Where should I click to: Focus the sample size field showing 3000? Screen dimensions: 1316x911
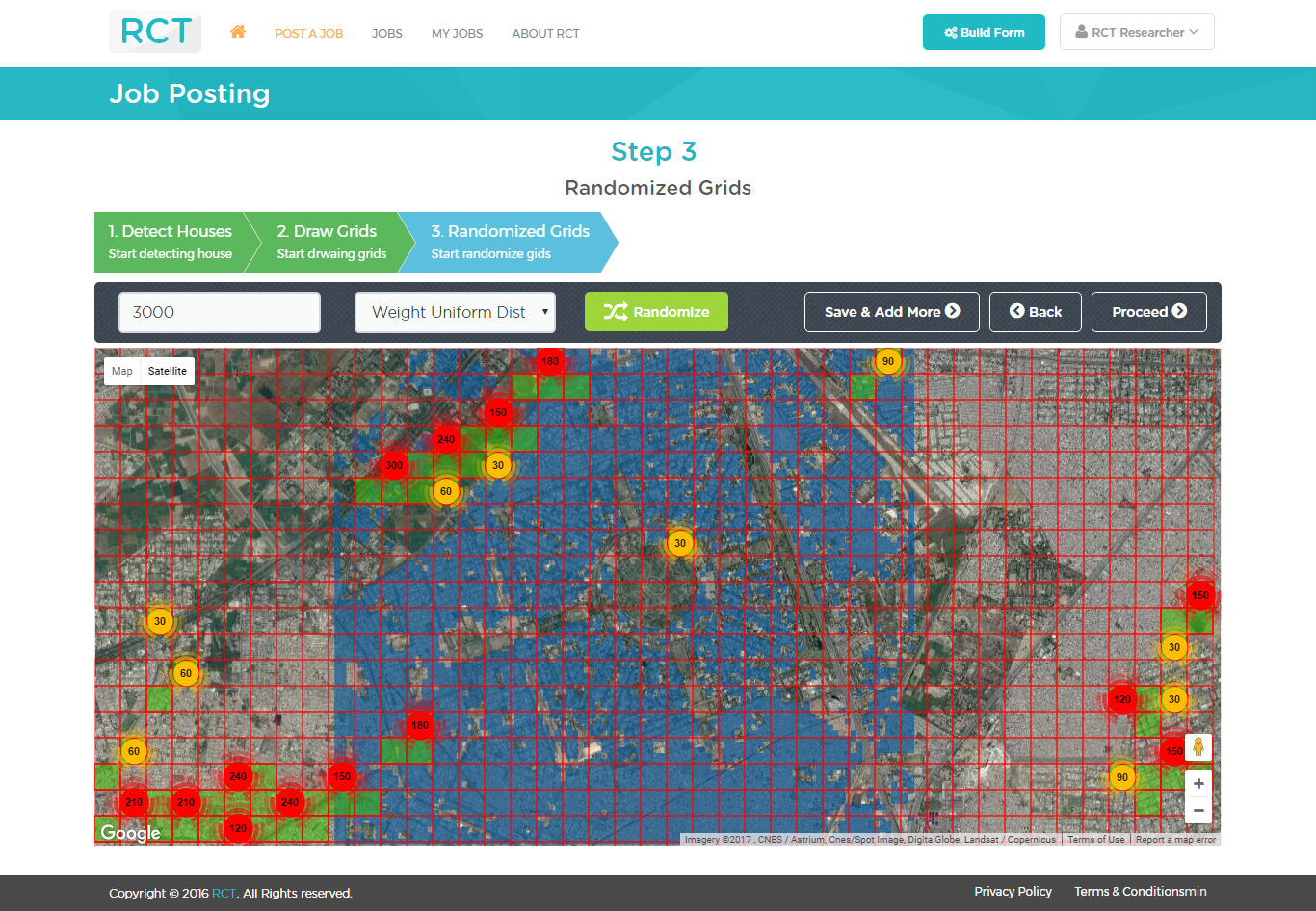(220, 312)
